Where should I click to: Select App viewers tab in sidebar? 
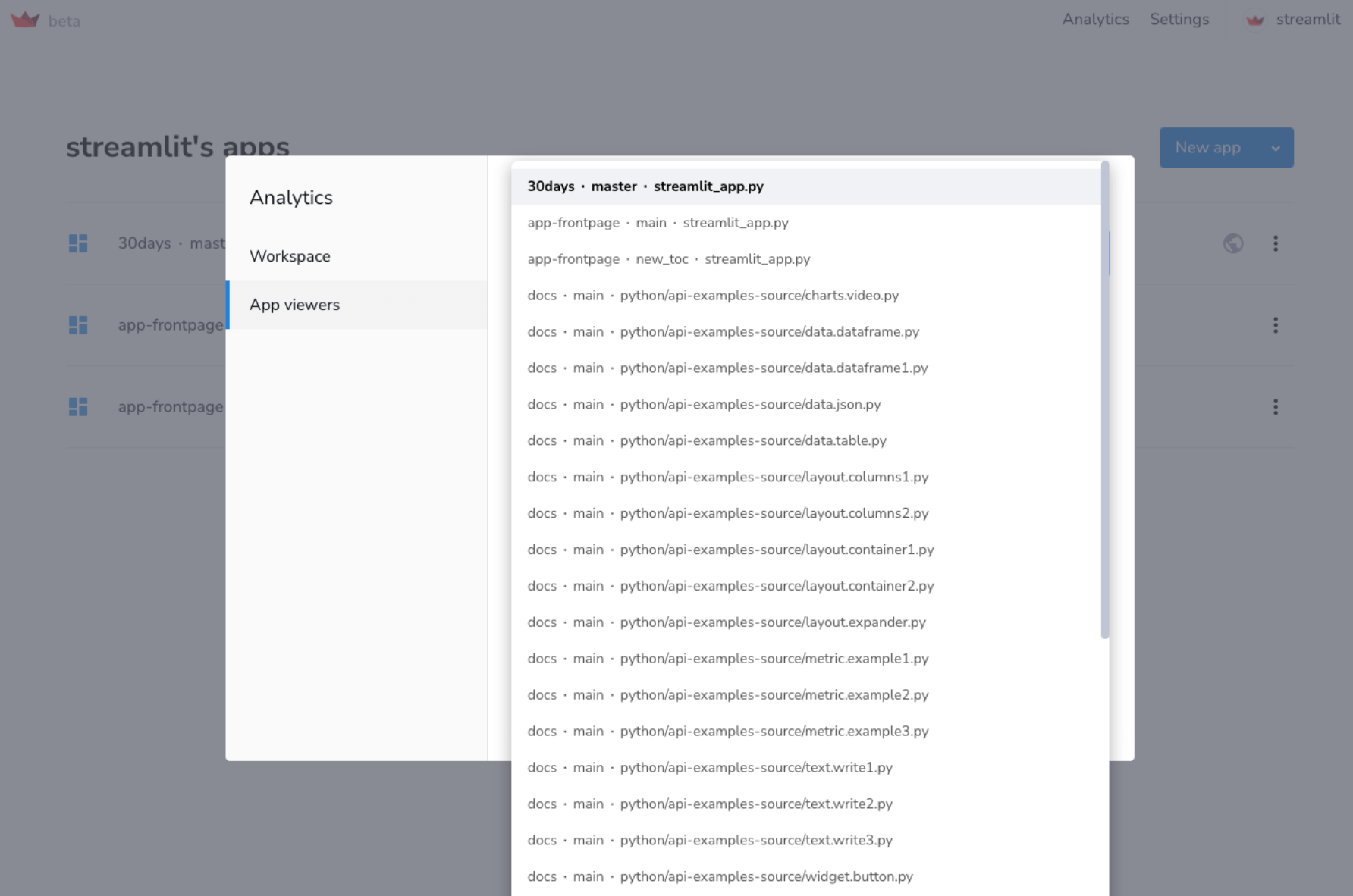click(294, 305)
